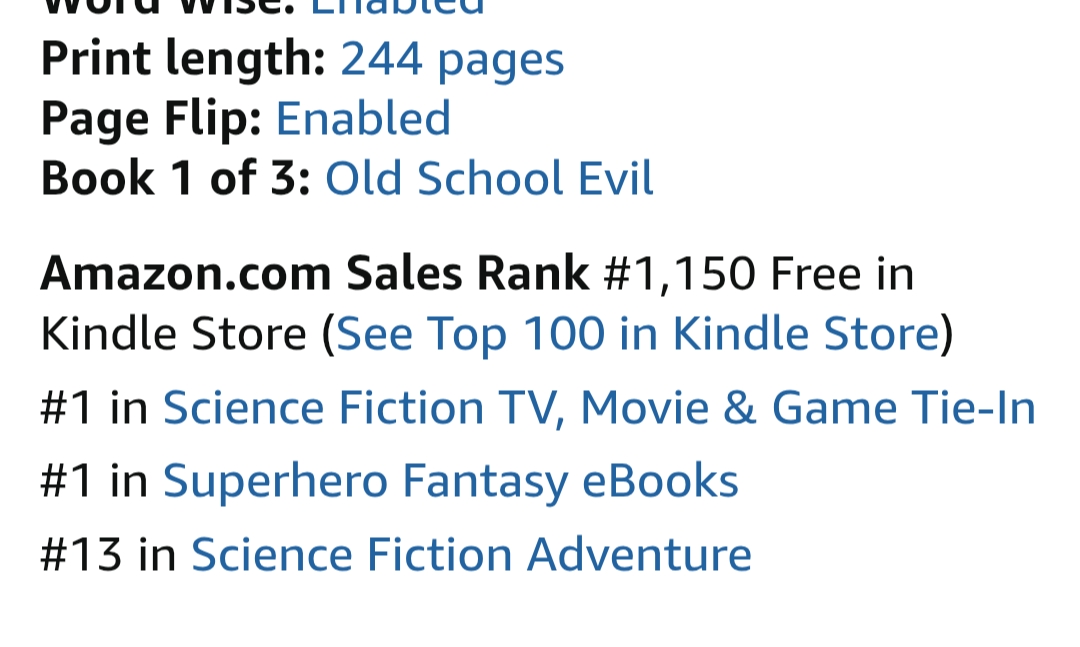Viewport: 1080px width, 647px height.
Task: Click the Book 1 of 3 label
Action: 176,179
